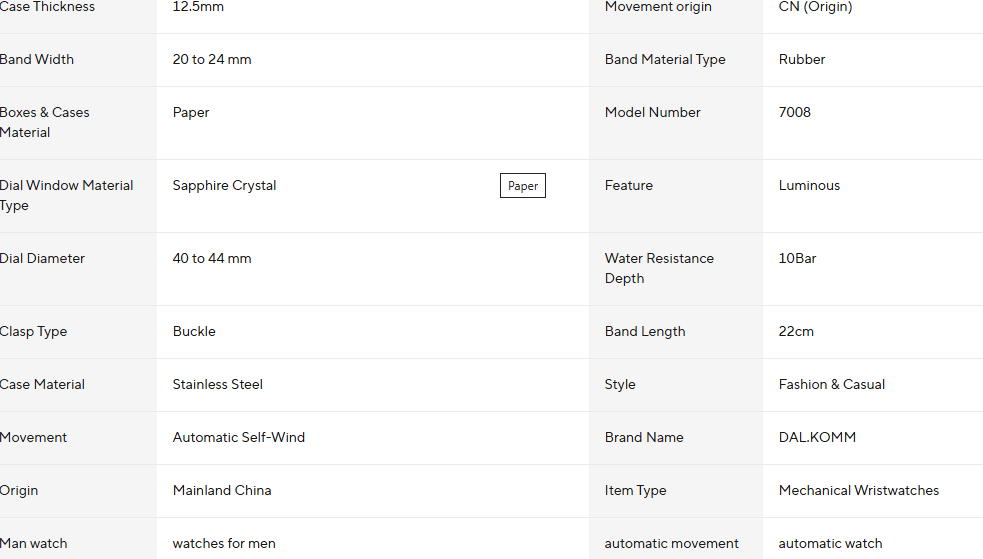
Task: Click the watches for men value
Action: (224, 543)
